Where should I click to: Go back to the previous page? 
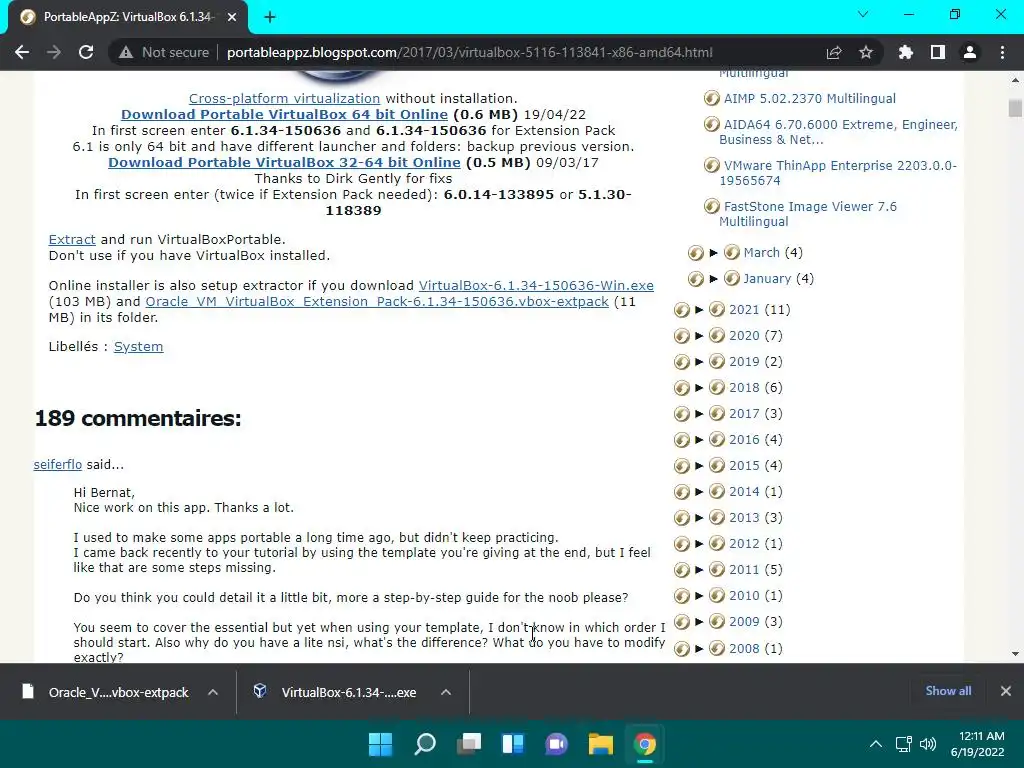tap(22, 52)
